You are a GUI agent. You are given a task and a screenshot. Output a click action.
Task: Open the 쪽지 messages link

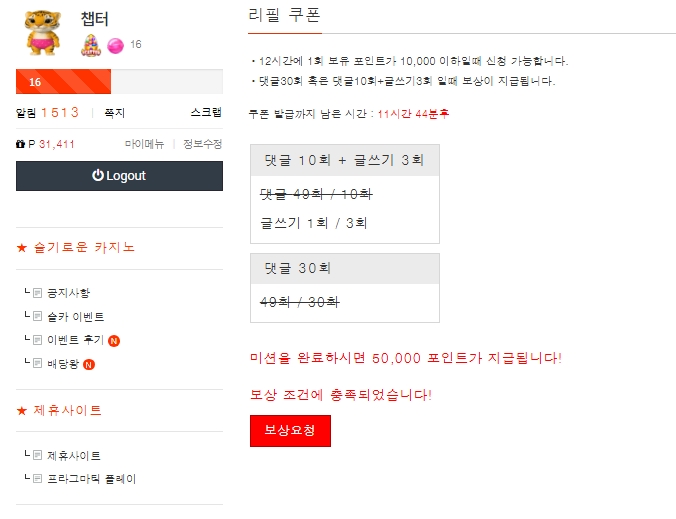pyautogui.click(x=114, y=113)
